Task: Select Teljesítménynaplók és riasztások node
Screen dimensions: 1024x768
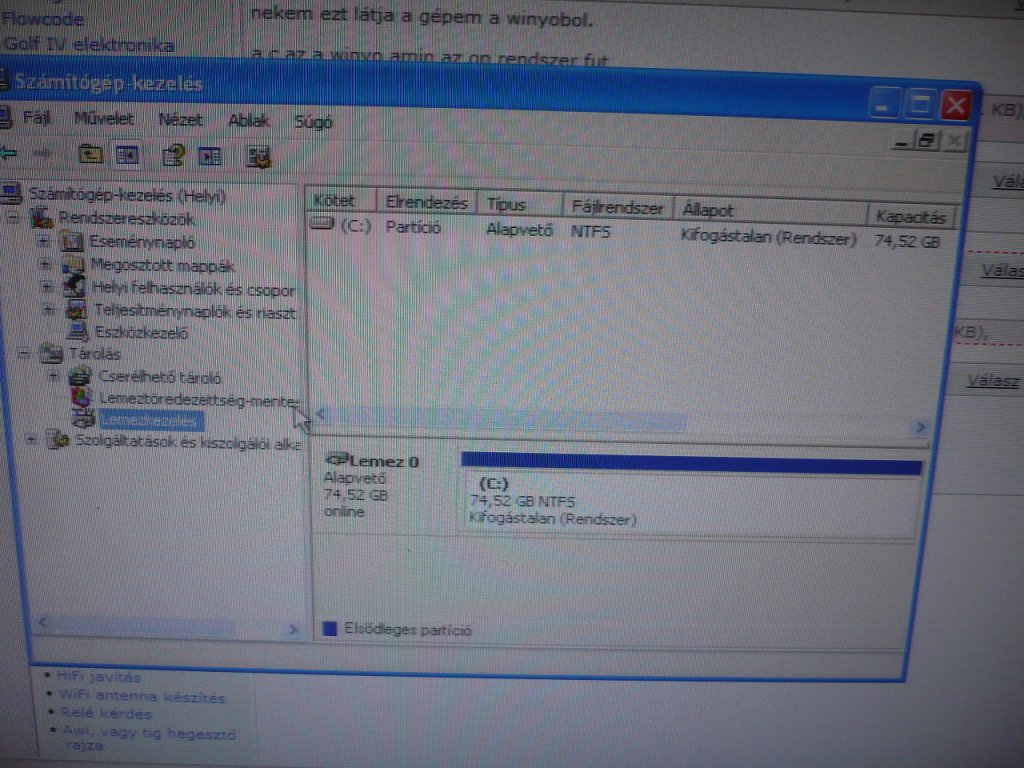Action: point(195,312)
